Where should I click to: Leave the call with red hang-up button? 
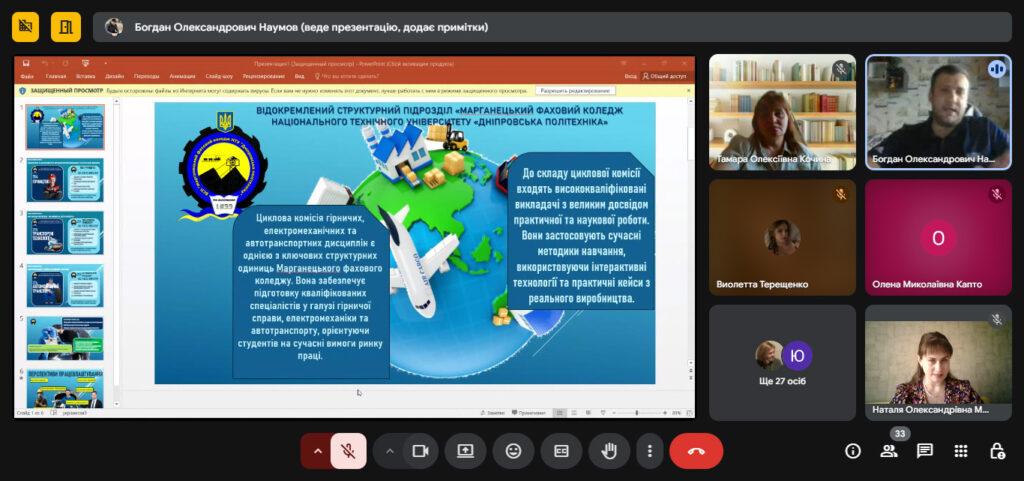point(696,451)
